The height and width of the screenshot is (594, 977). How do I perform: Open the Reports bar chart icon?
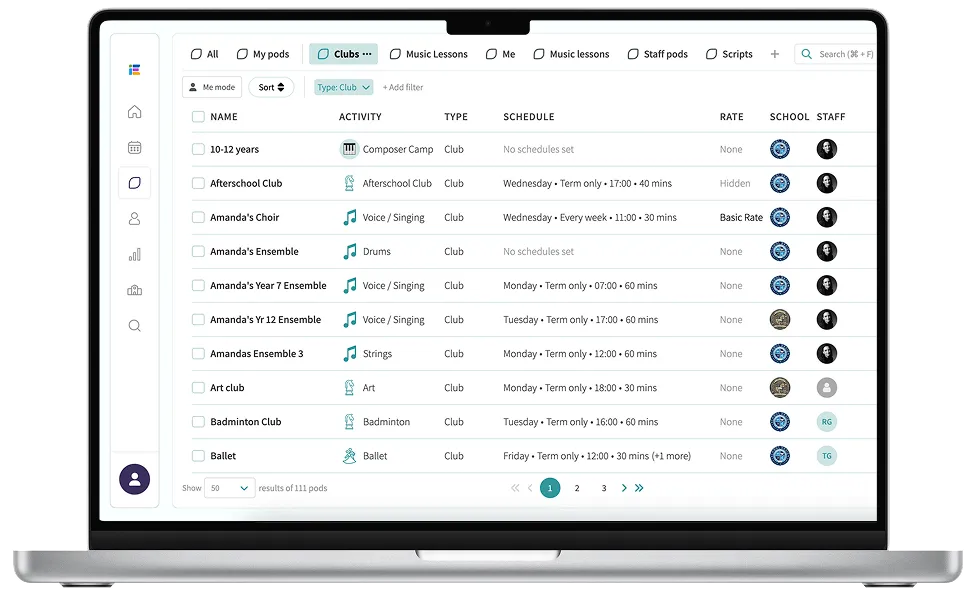pyautogui.click(x=134, y=255)
